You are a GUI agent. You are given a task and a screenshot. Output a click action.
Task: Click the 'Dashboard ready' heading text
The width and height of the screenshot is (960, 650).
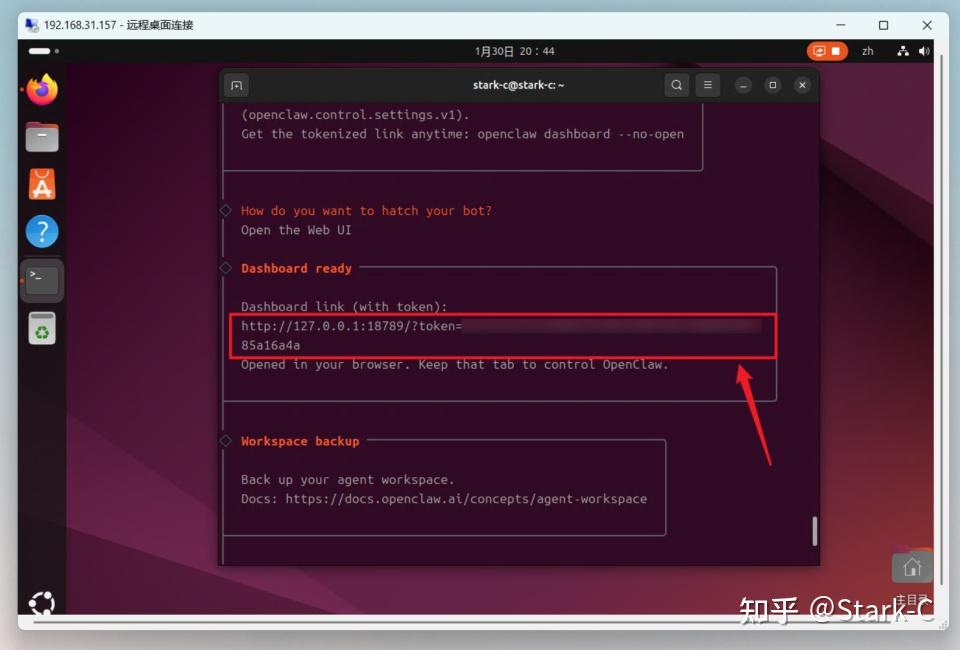(296, 269)
